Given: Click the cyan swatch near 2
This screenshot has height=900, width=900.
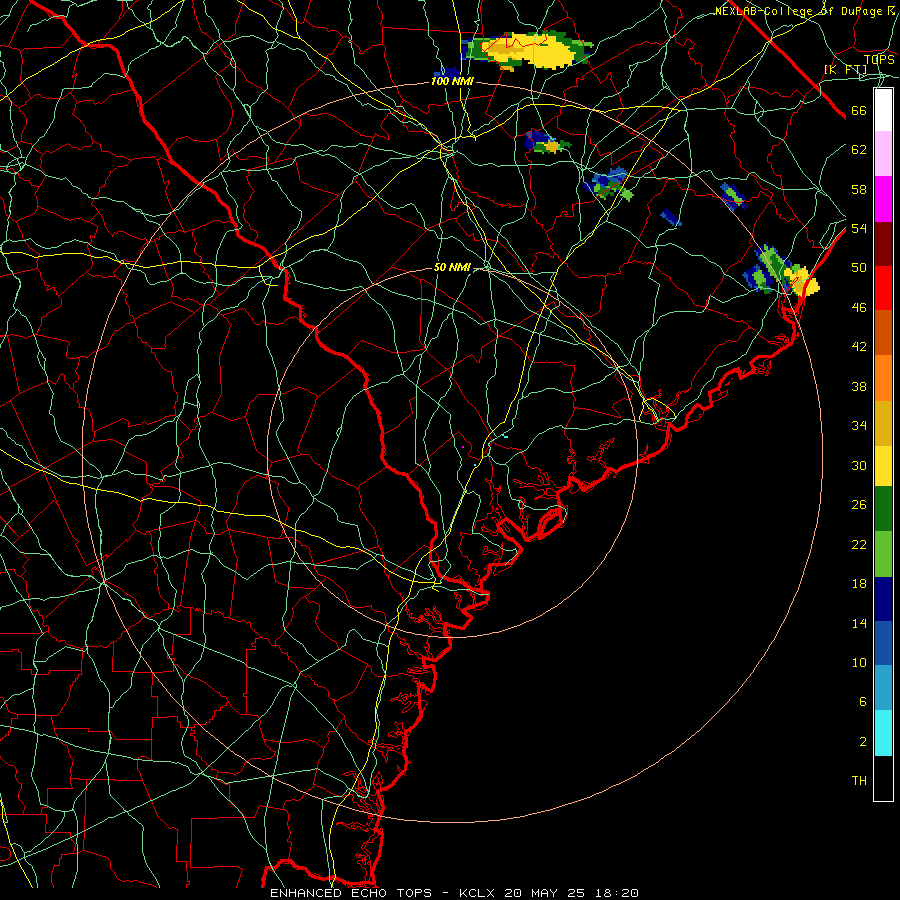Looking at the screenshot, I should tap(883, 732).
